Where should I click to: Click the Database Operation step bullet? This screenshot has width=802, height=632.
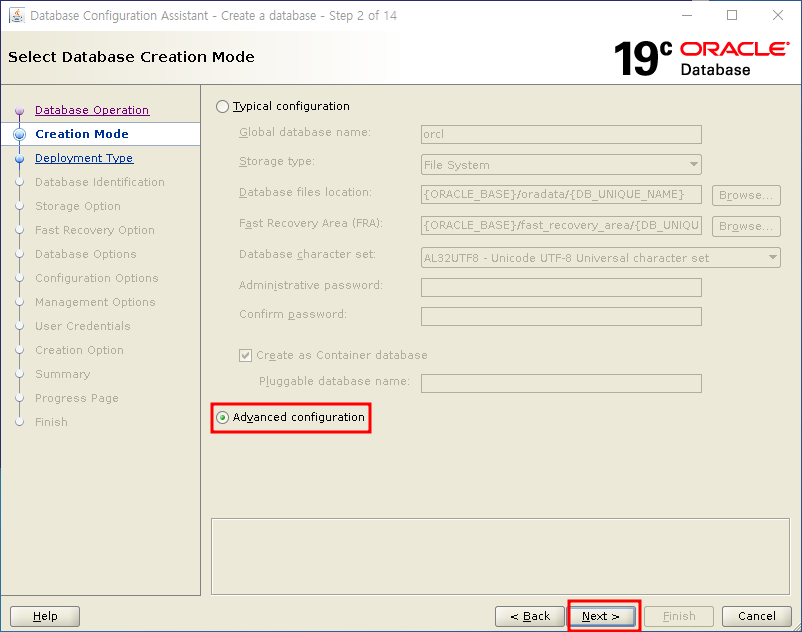[x=19, y=110]
